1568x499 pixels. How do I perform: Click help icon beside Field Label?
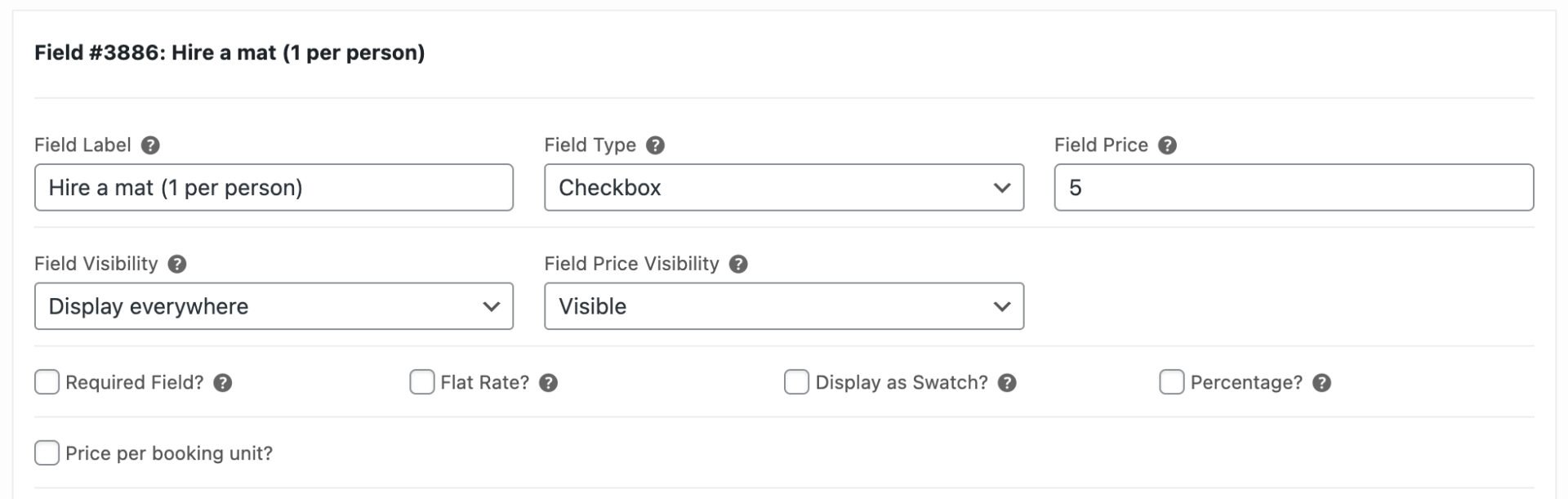coord(150,145)
